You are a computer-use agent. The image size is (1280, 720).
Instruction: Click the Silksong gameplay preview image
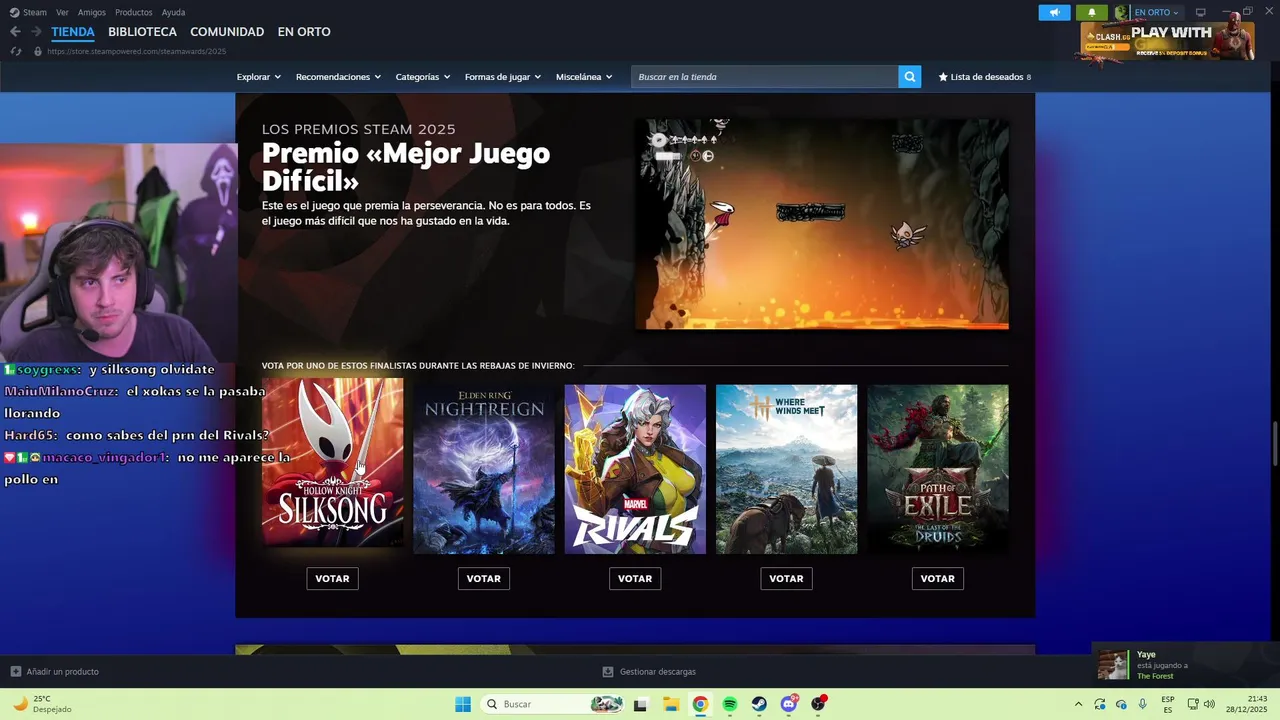click(822, 224)
